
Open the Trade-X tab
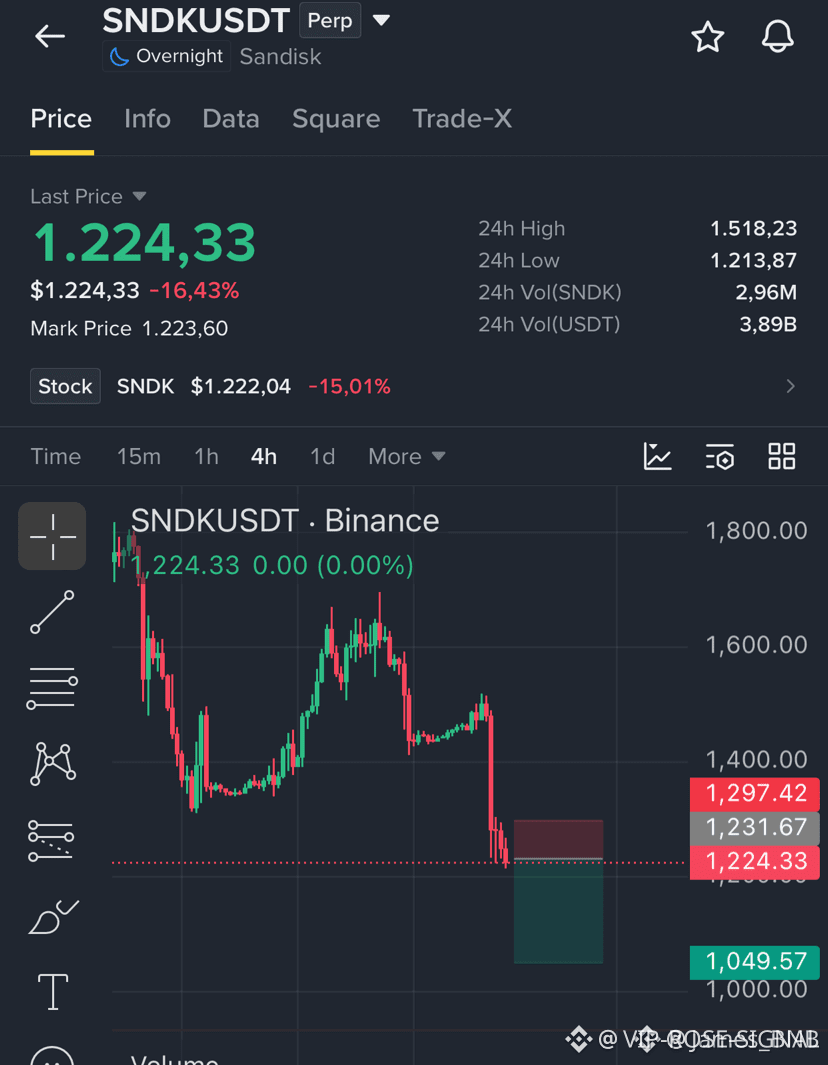point(462,119)
